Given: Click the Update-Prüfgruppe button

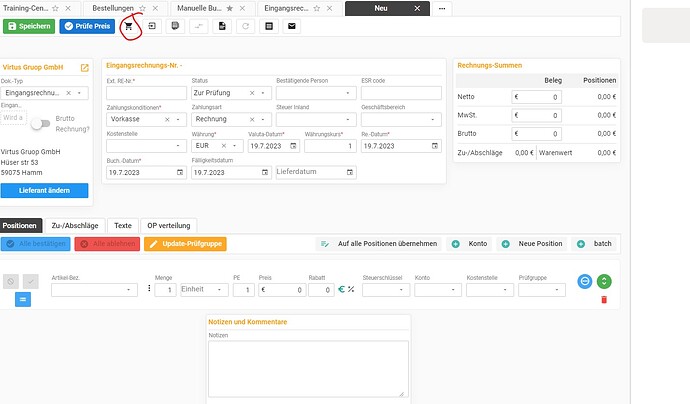Looking at the screenshot, I should click(185, 244).
